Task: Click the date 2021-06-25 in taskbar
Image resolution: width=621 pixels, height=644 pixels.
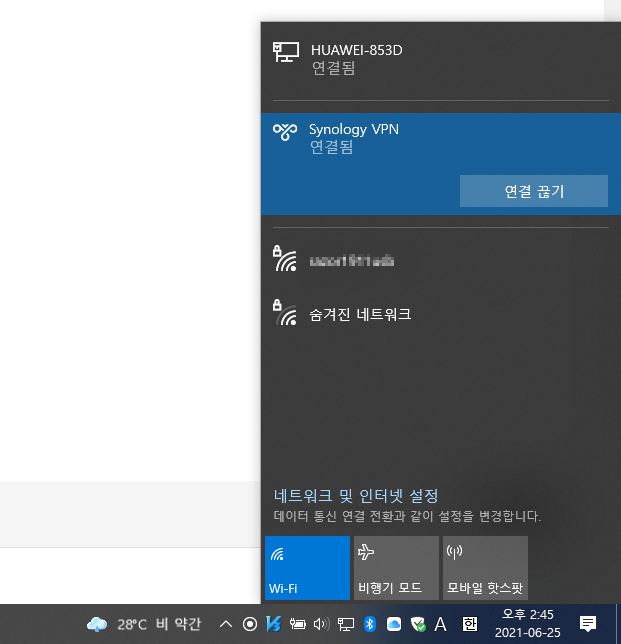Action: 527,632
